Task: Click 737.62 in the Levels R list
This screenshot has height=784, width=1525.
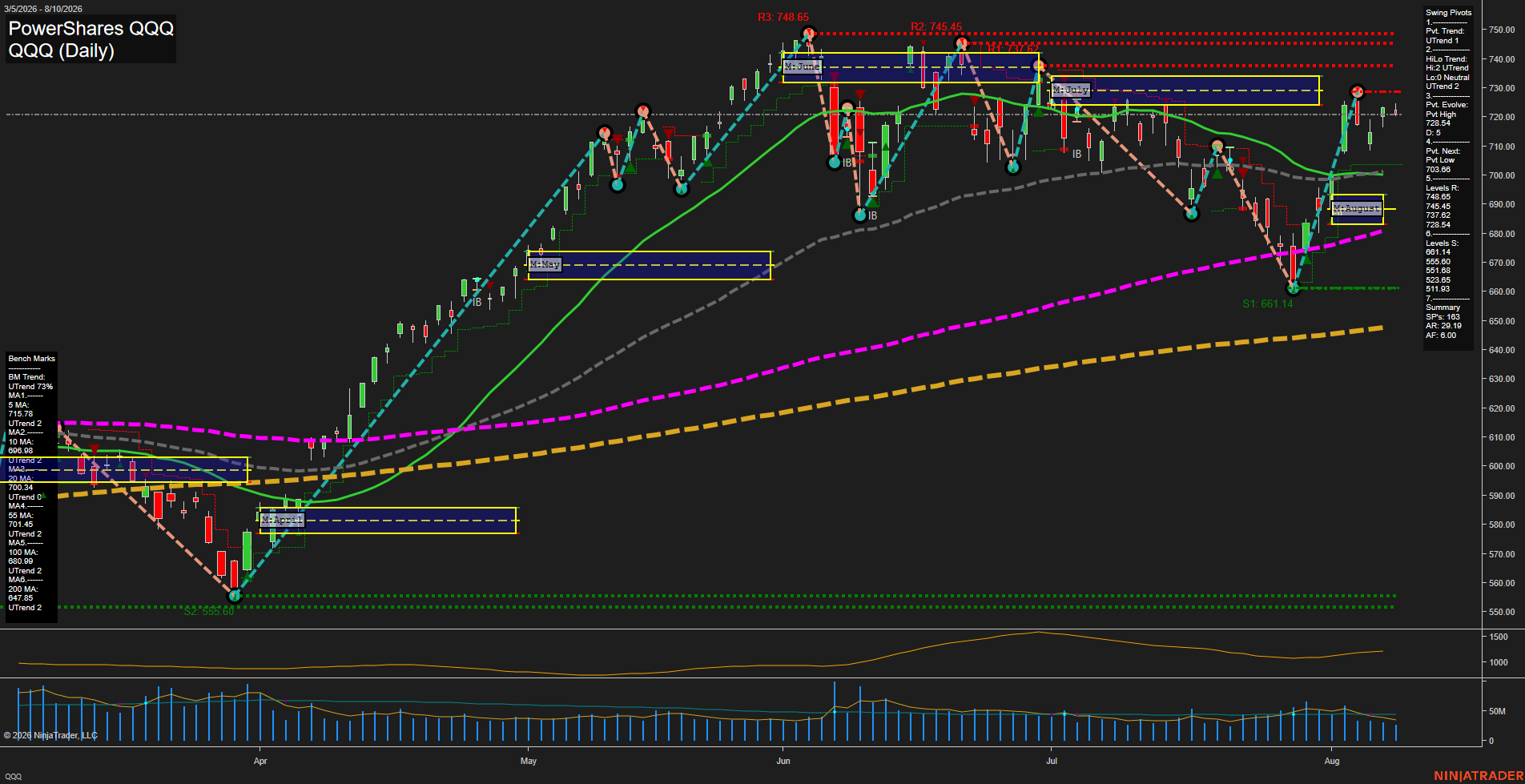Action: point(1438,215)
